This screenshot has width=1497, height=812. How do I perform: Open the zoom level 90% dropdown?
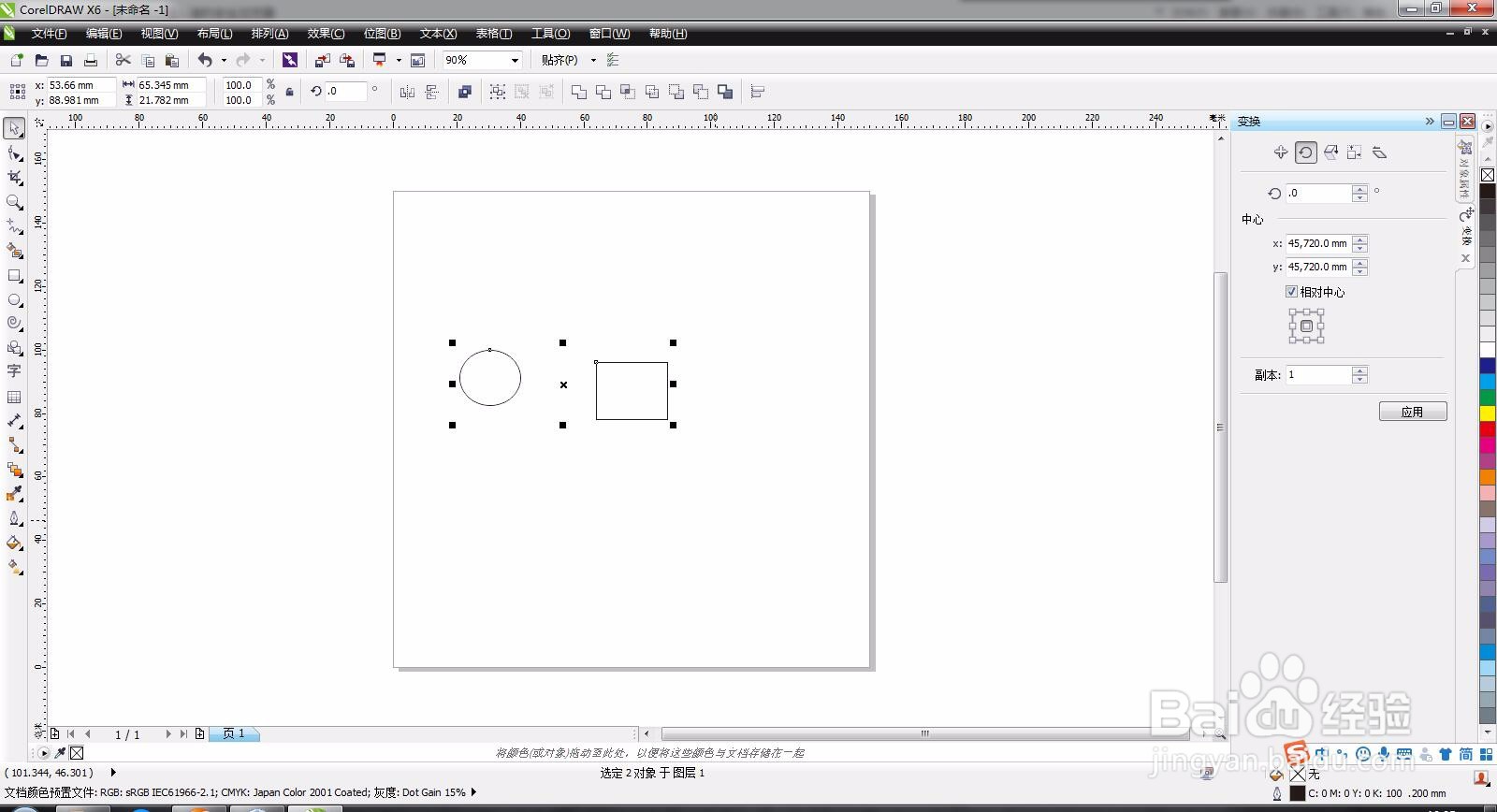coord(515,60)
